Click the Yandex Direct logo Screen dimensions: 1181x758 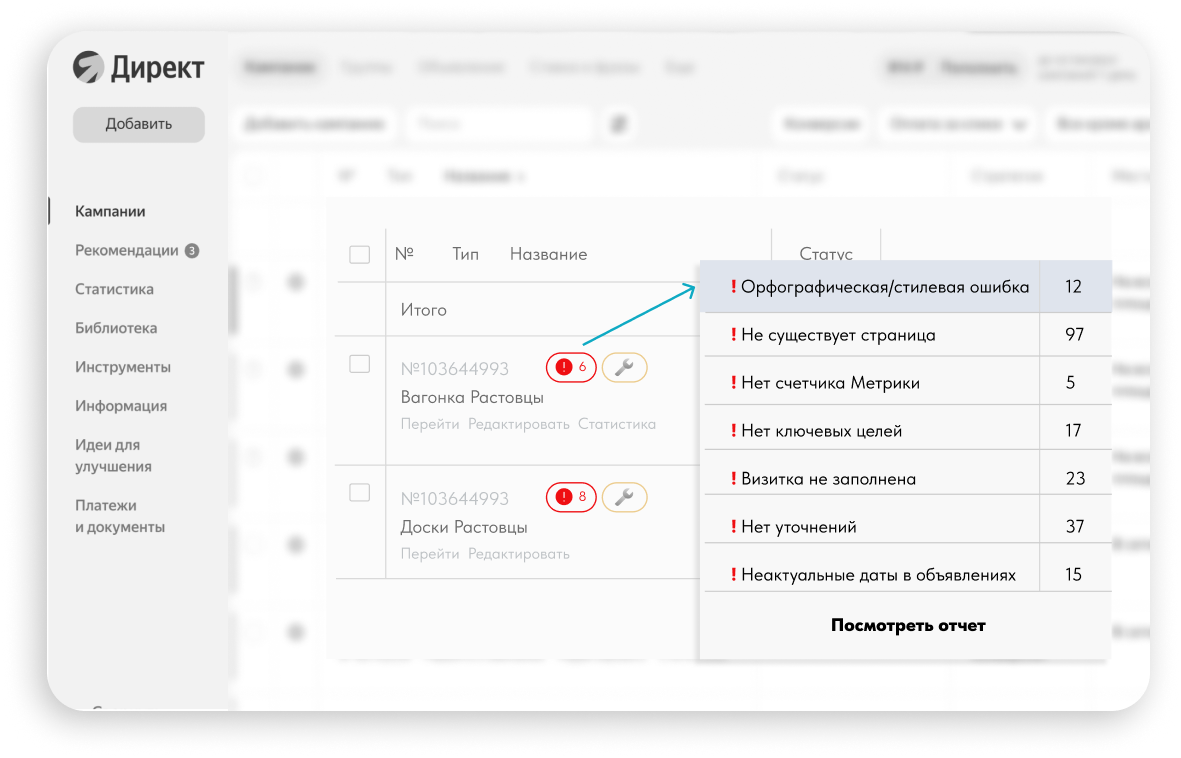138,67
